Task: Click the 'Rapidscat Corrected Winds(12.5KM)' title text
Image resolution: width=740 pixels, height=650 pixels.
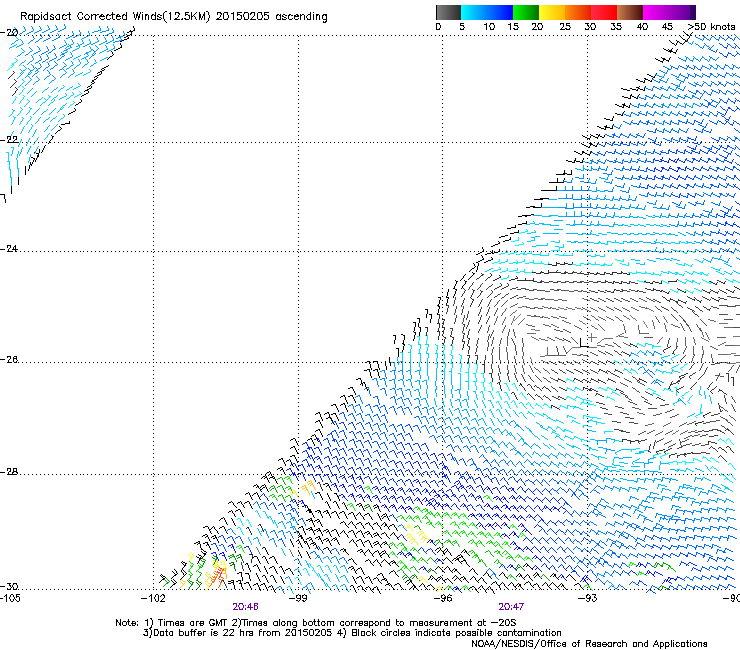Action: tap(115, 16)
